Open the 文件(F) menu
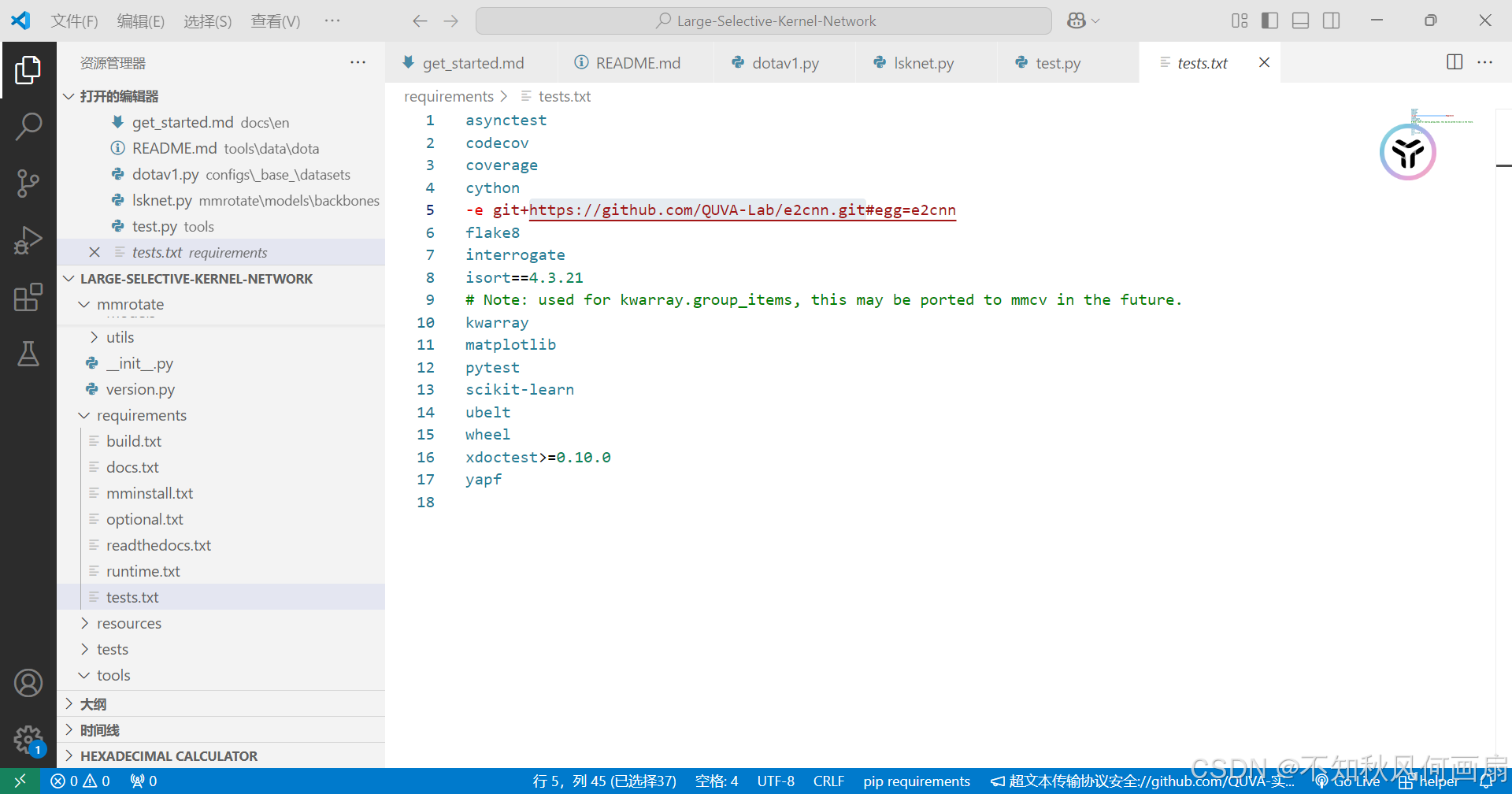The height and width of the screenshot is (794, 1512). click(x=75, y=21)
